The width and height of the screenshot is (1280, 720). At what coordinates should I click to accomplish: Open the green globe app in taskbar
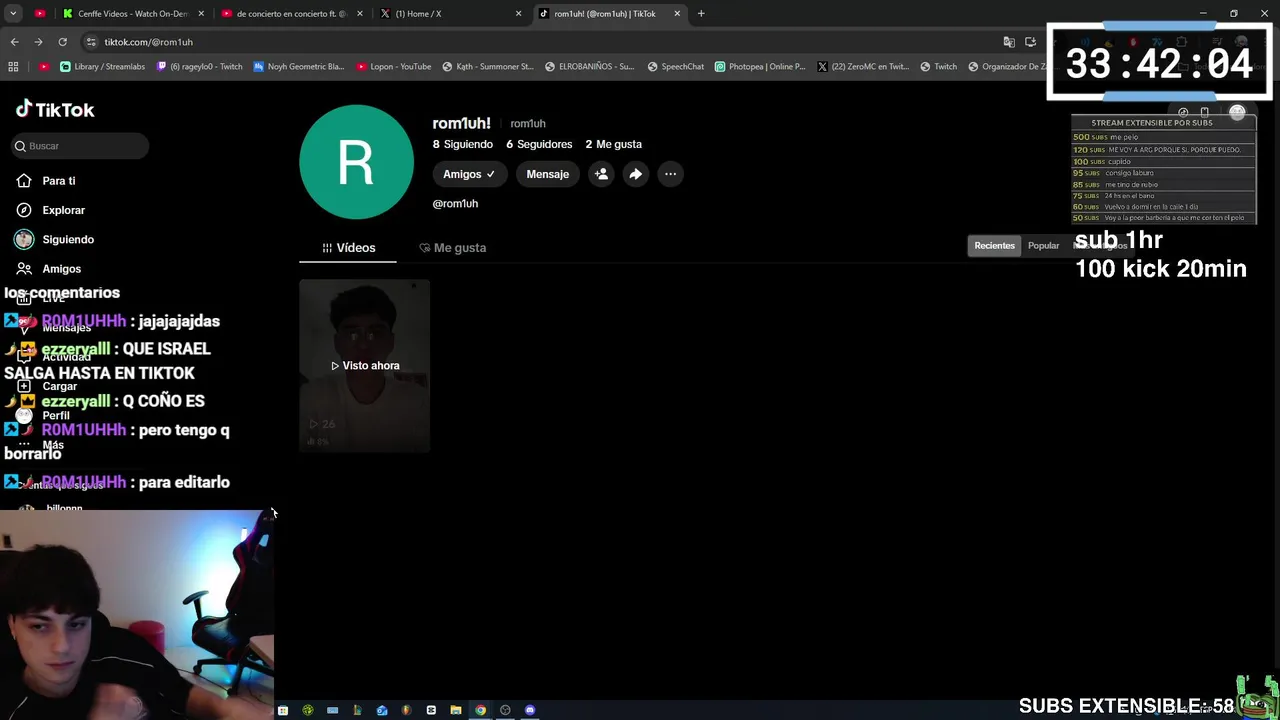click(308, 710)
